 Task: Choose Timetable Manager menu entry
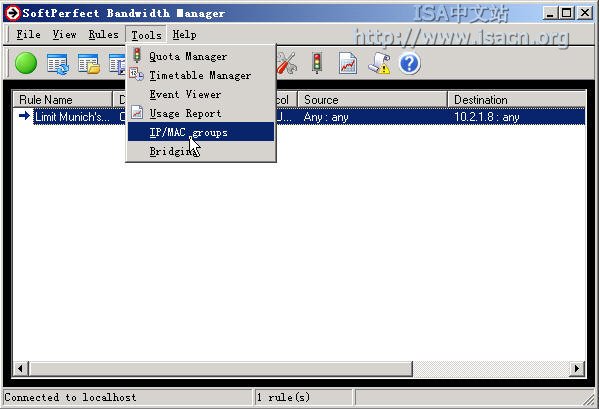(x=201, y=75)
